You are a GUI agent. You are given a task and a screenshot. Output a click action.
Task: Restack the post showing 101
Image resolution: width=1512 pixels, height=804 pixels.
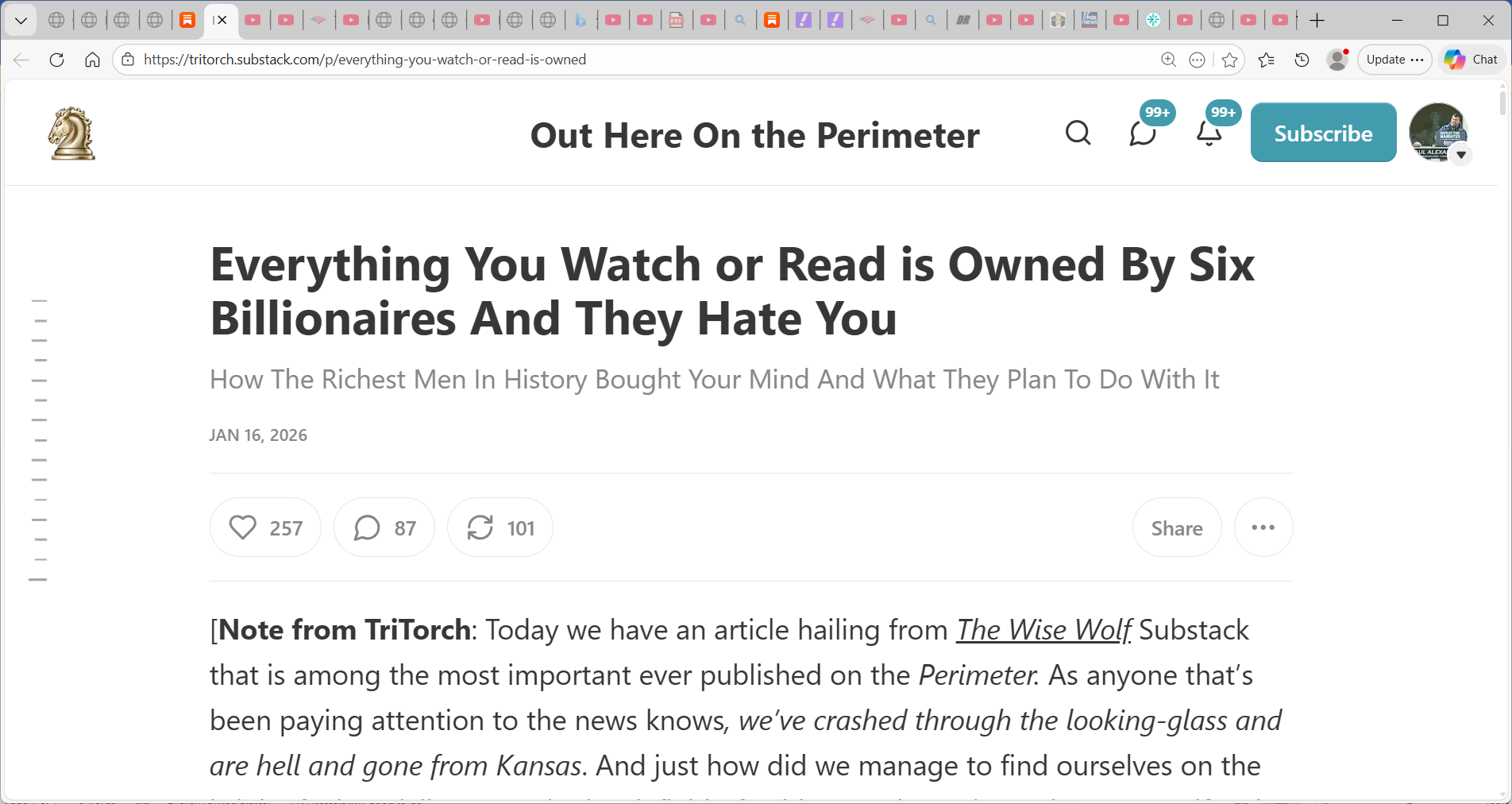tap(500, 528)
